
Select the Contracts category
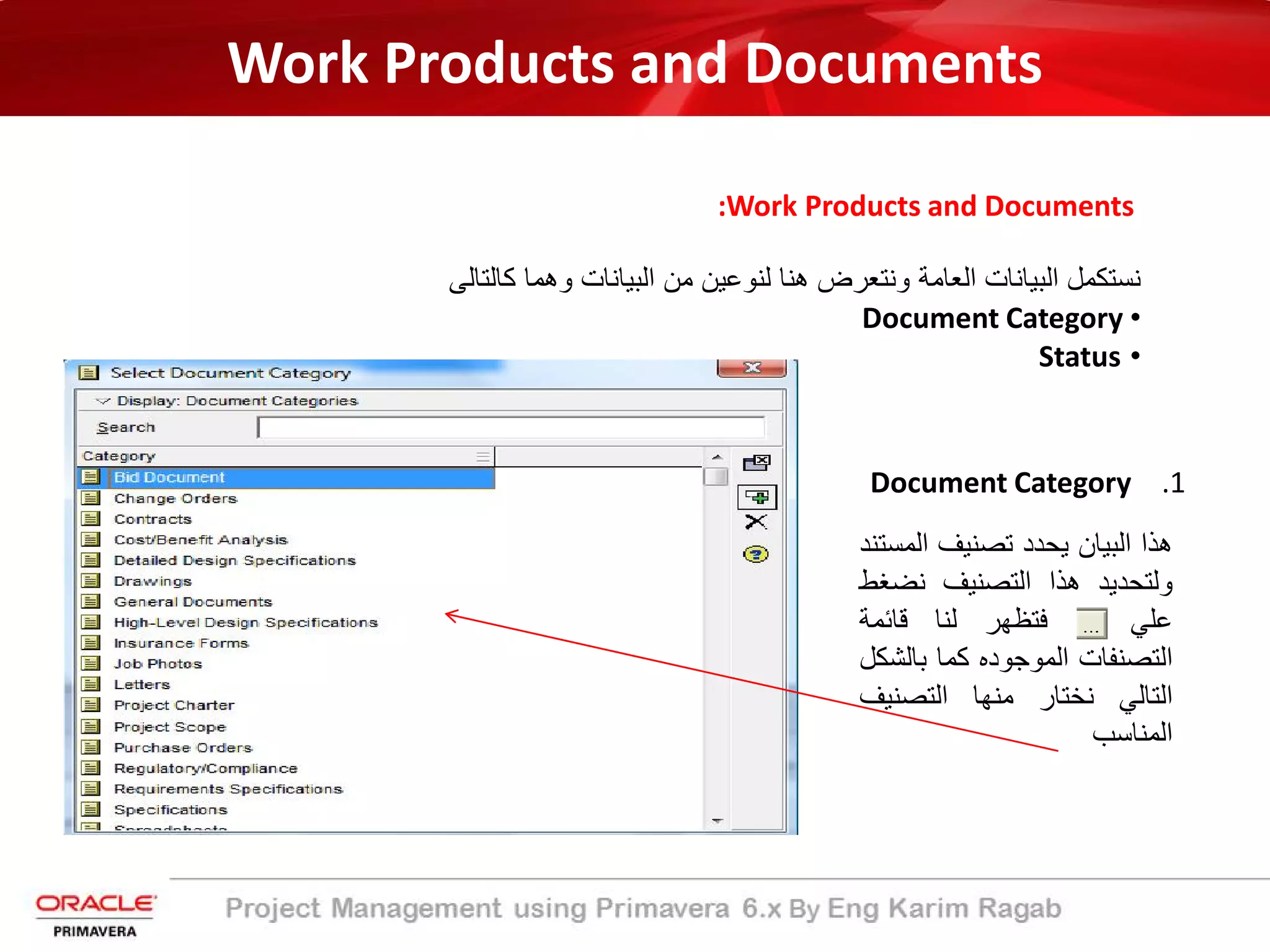coord(153,519)
